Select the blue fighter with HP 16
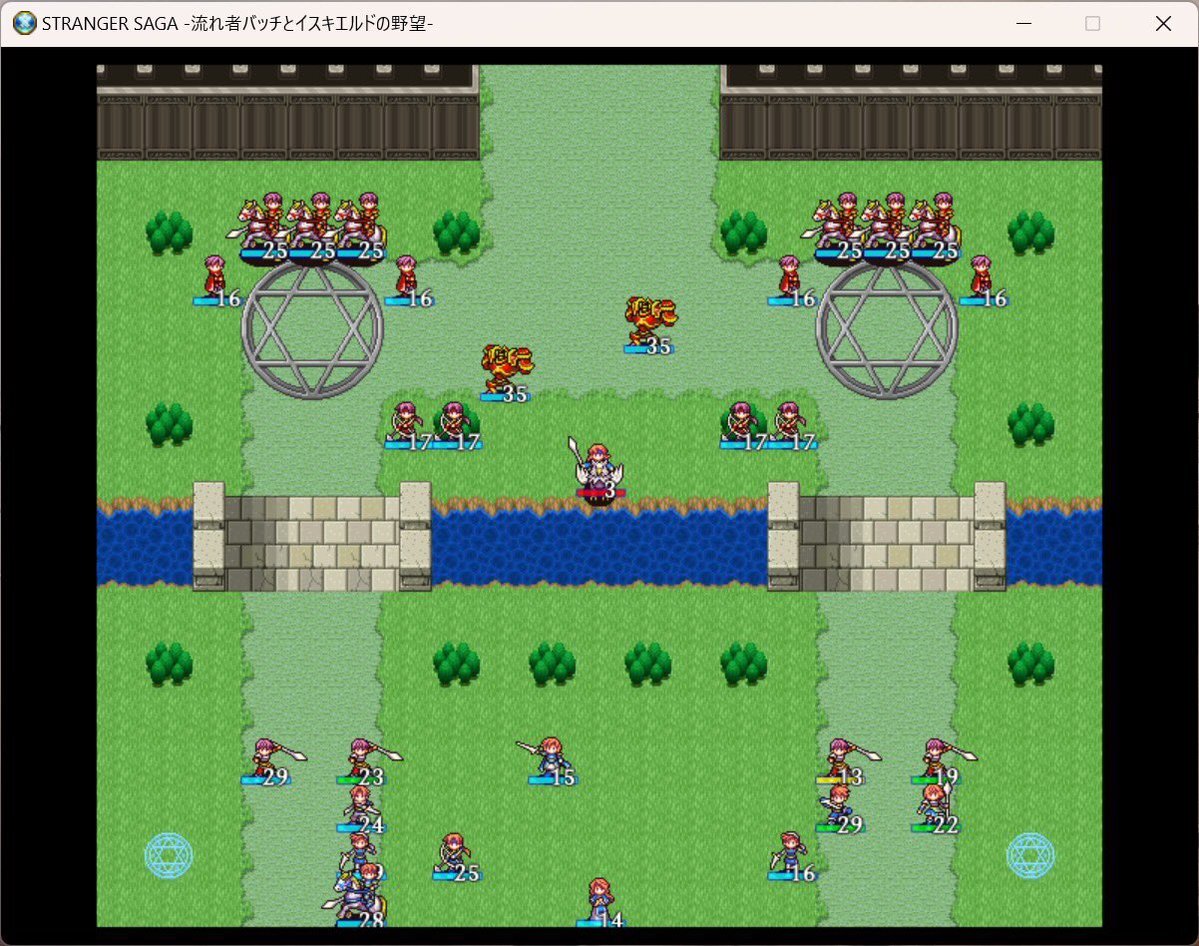Image resolution: width=1199 pixels, height=946 pixels. point(791,857)
